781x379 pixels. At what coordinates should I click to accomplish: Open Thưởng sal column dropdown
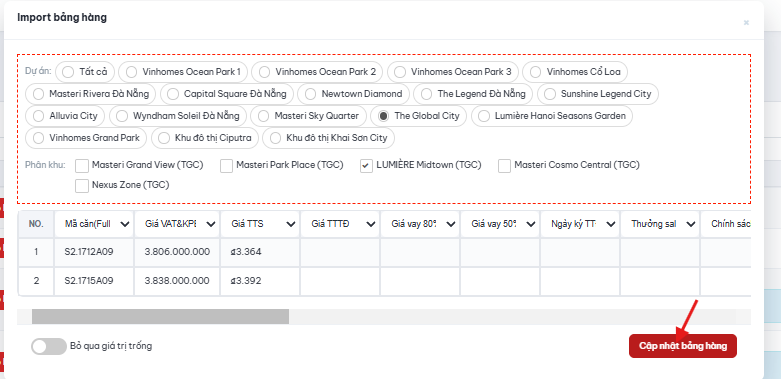(x=660, y=224)
